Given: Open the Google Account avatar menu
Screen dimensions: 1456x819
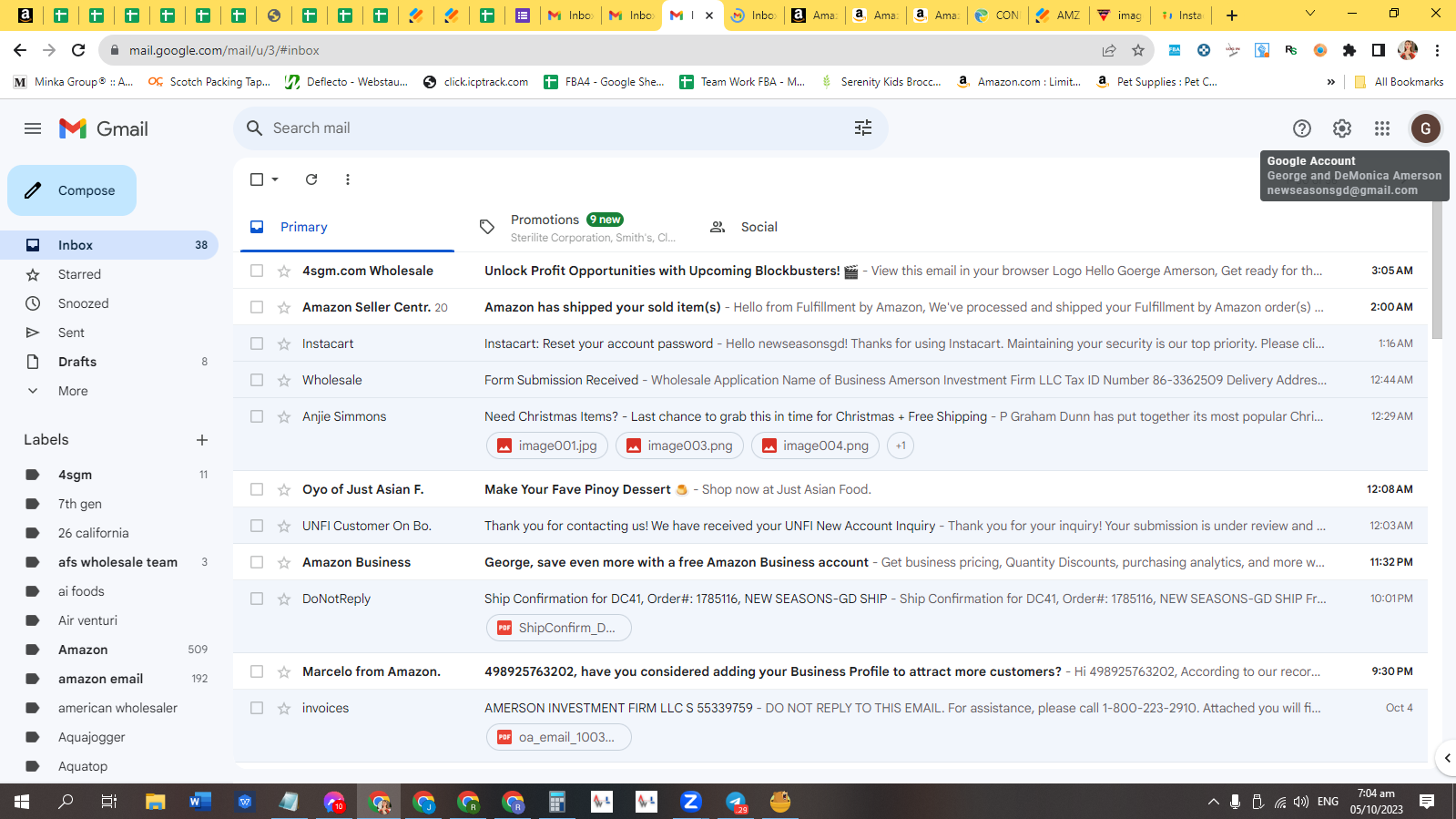Looking at the screenshot, I should [1426, 128].
